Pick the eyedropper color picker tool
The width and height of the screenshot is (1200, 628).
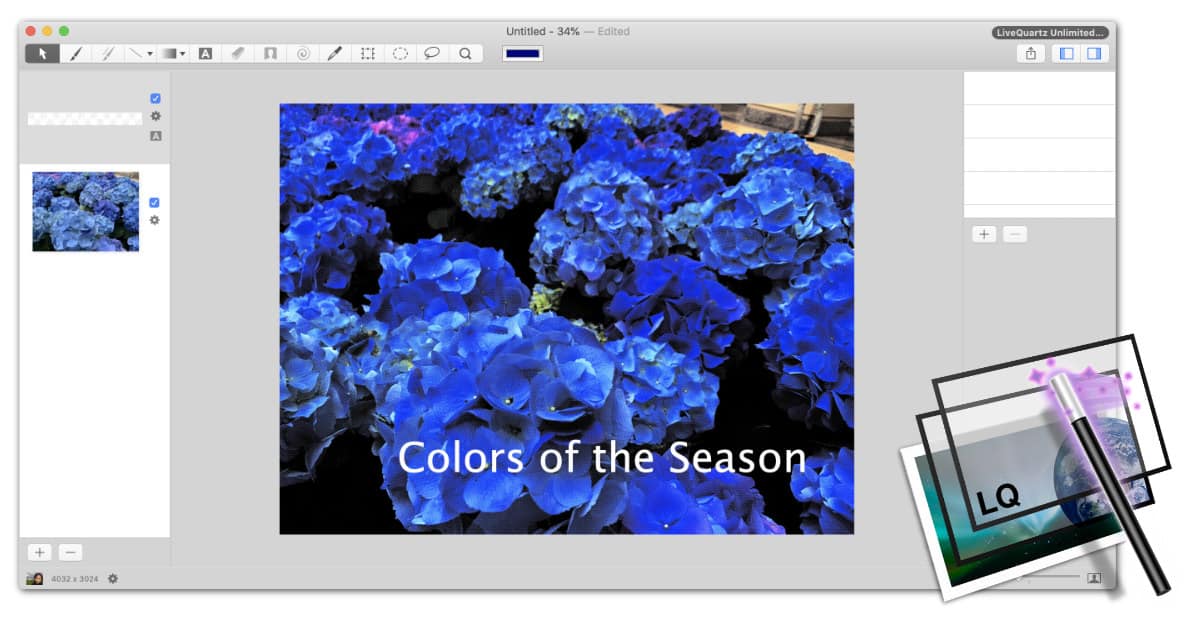coord(335,54)
